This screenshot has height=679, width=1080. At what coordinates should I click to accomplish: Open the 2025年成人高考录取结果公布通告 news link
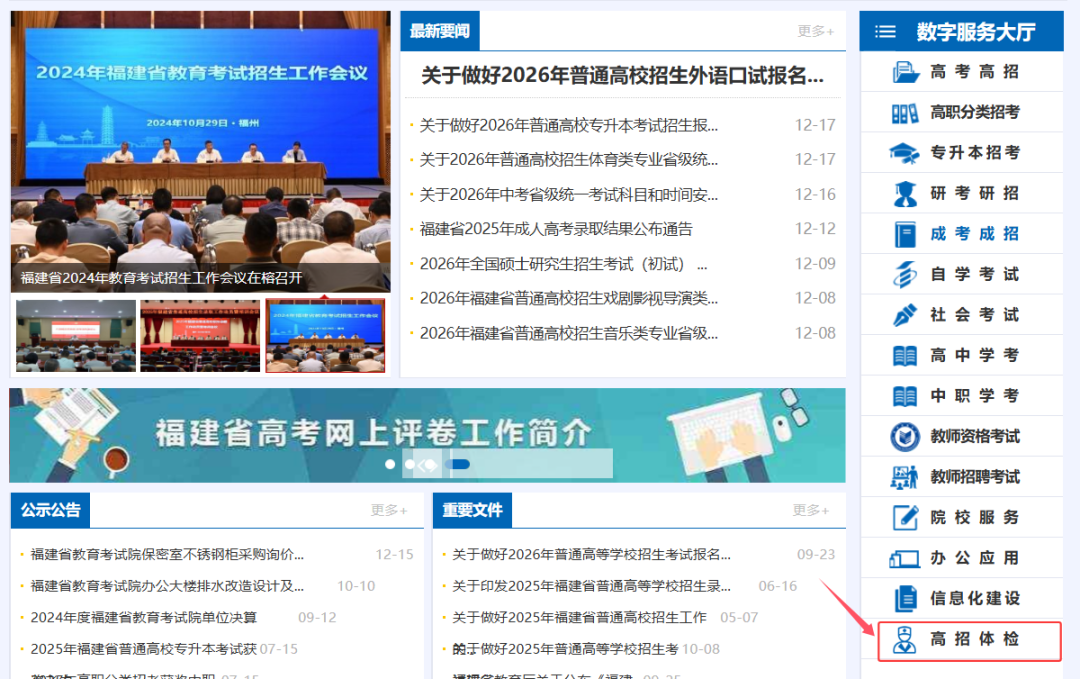pos(556,229)
